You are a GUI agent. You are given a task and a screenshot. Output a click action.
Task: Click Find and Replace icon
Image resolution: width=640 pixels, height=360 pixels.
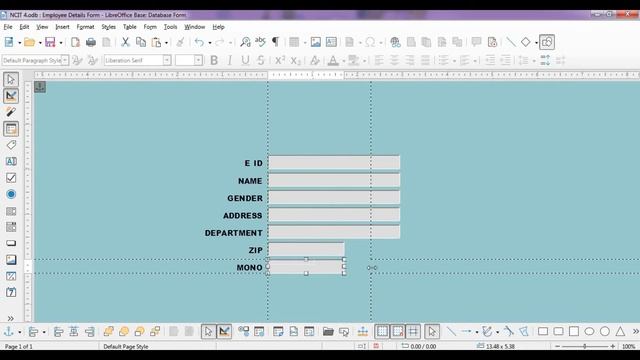pos(245,42)
